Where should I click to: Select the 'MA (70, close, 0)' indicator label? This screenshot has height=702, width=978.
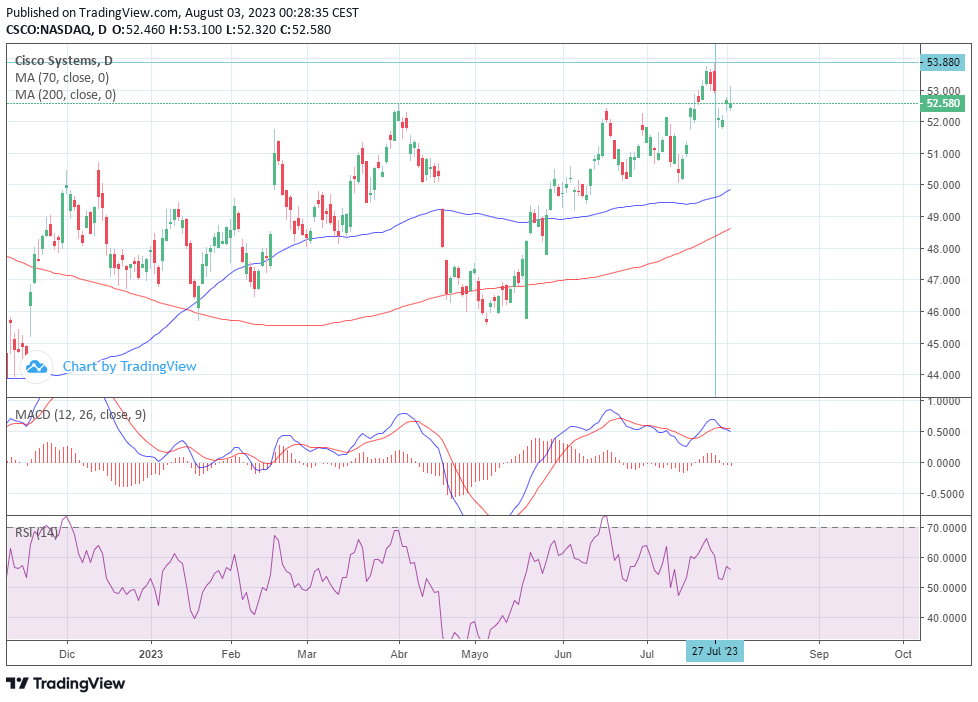point(62,78)
